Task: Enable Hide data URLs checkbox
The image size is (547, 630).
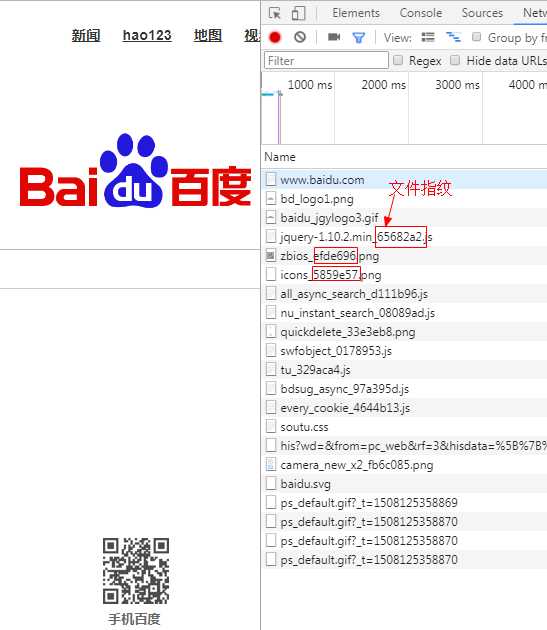Action: (x=455, y=60)
